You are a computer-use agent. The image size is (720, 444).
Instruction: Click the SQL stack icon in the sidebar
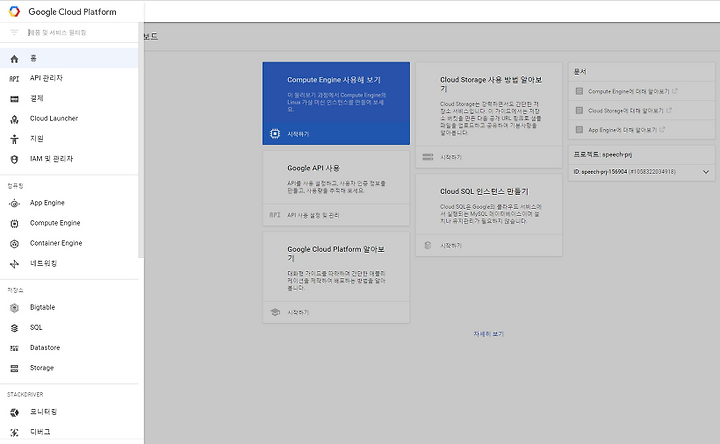[x=14, y=328]
